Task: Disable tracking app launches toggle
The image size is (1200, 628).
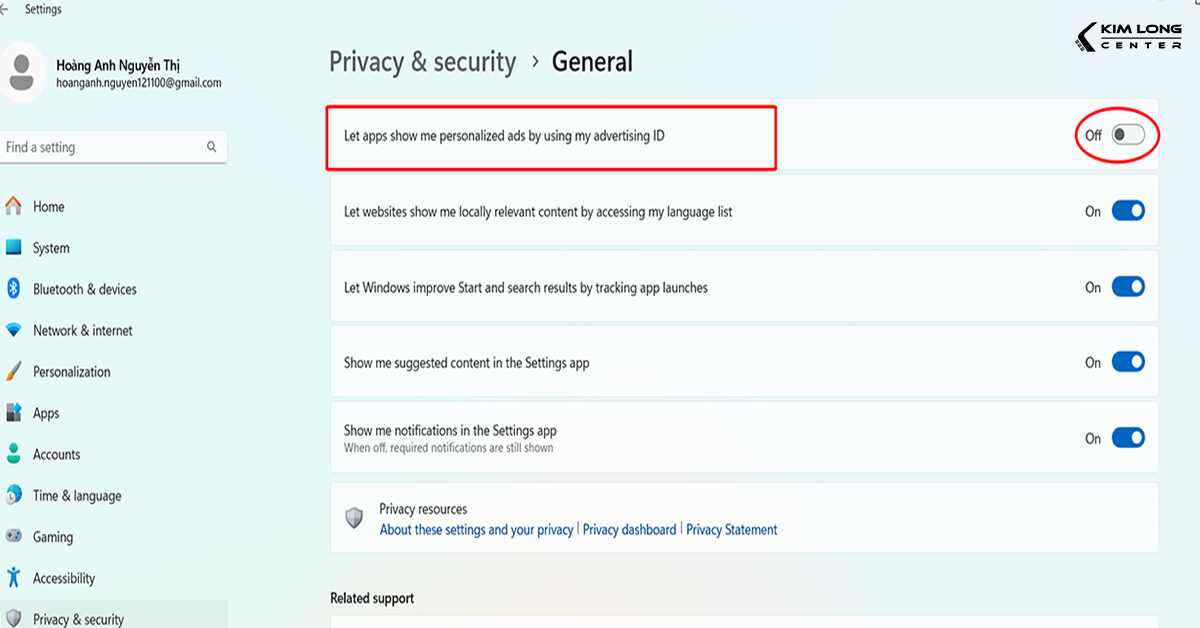Action: click(1128, 287)
